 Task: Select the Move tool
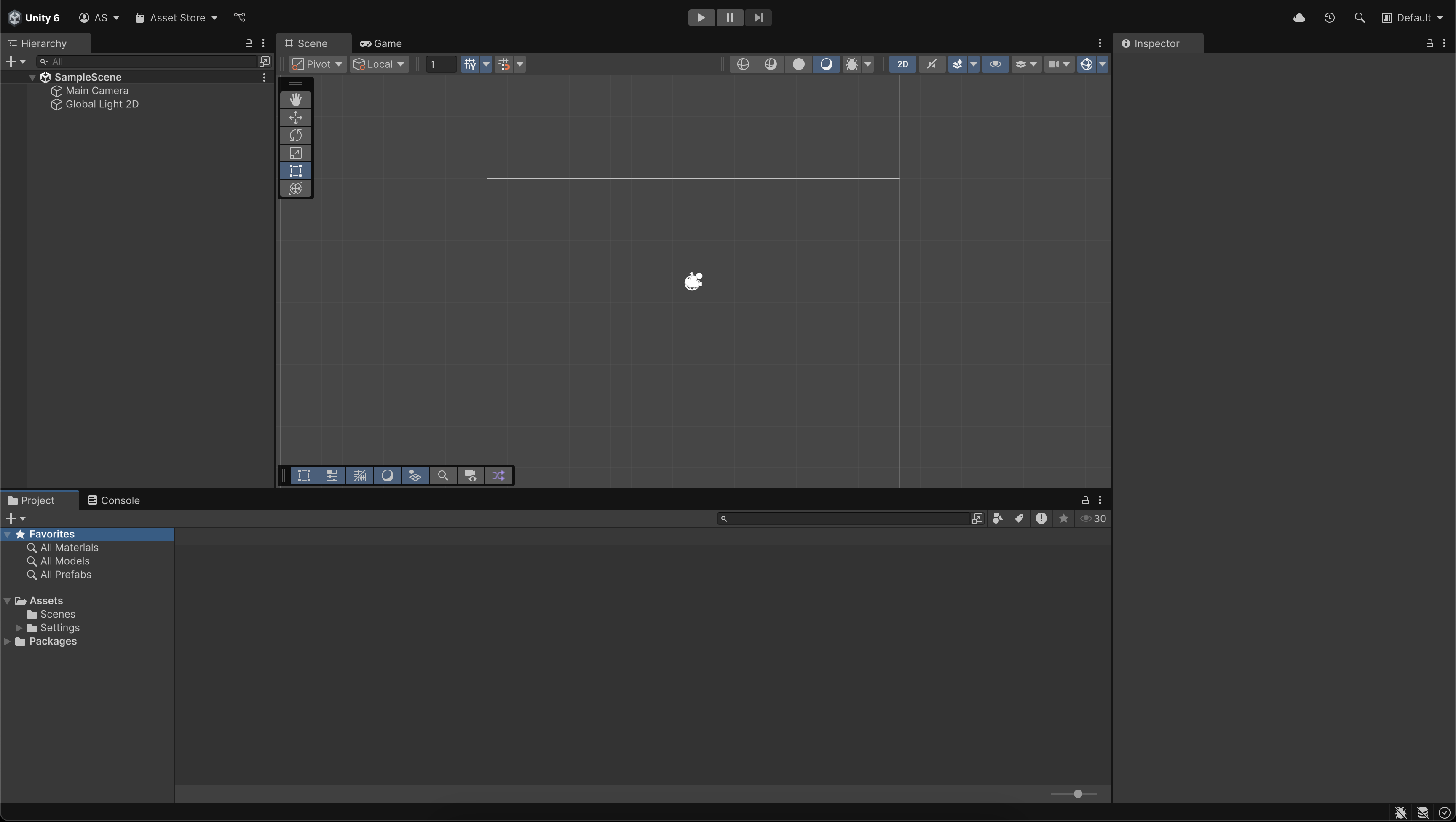(296, 118)
